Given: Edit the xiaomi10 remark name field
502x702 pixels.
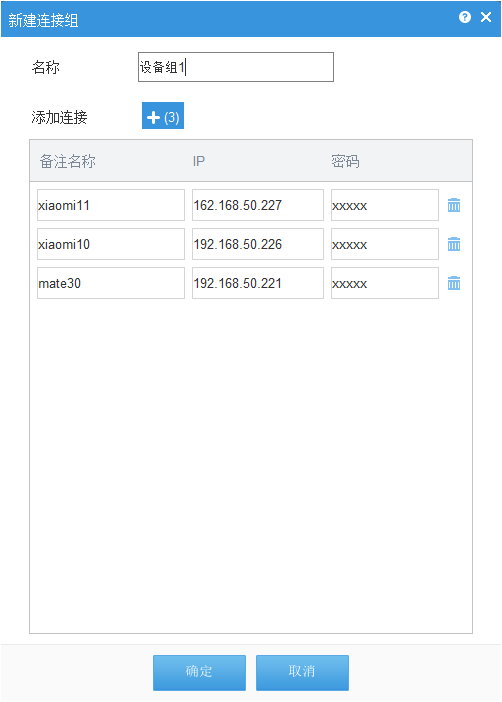Looking at the screenshot, I should [111, 244].
